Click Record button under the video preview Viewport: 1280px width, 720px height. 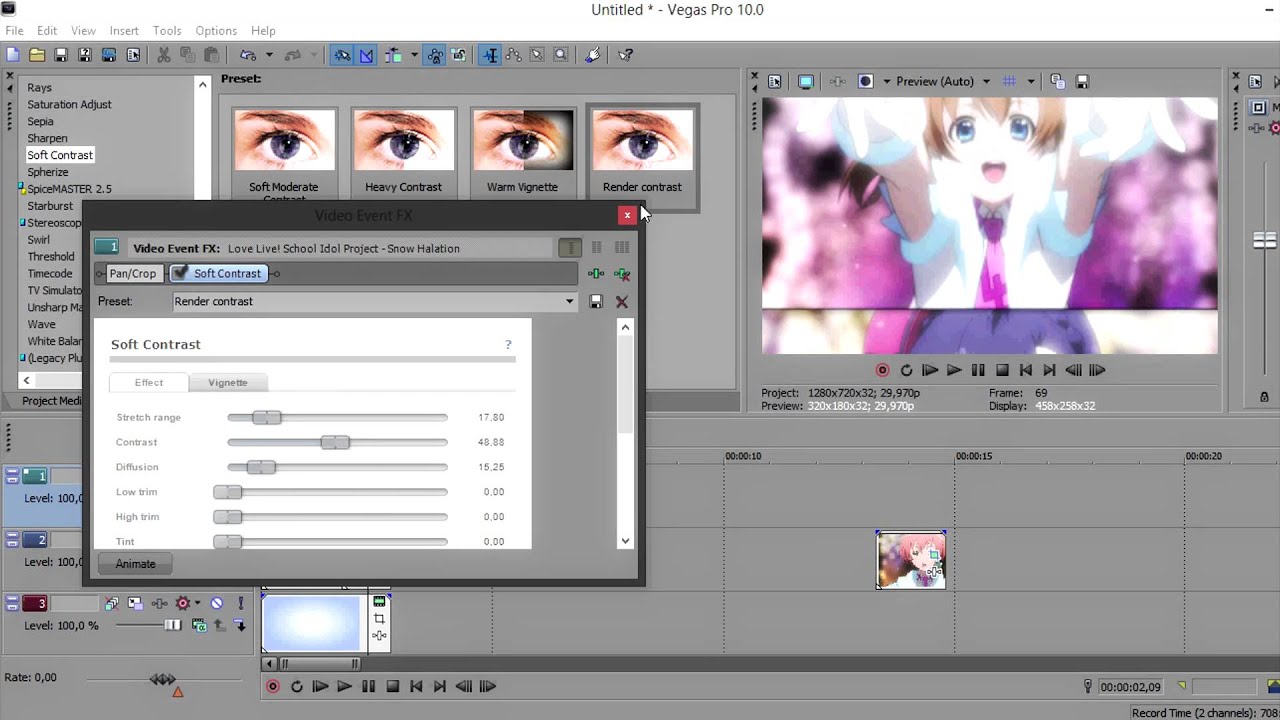click(882, 370)
